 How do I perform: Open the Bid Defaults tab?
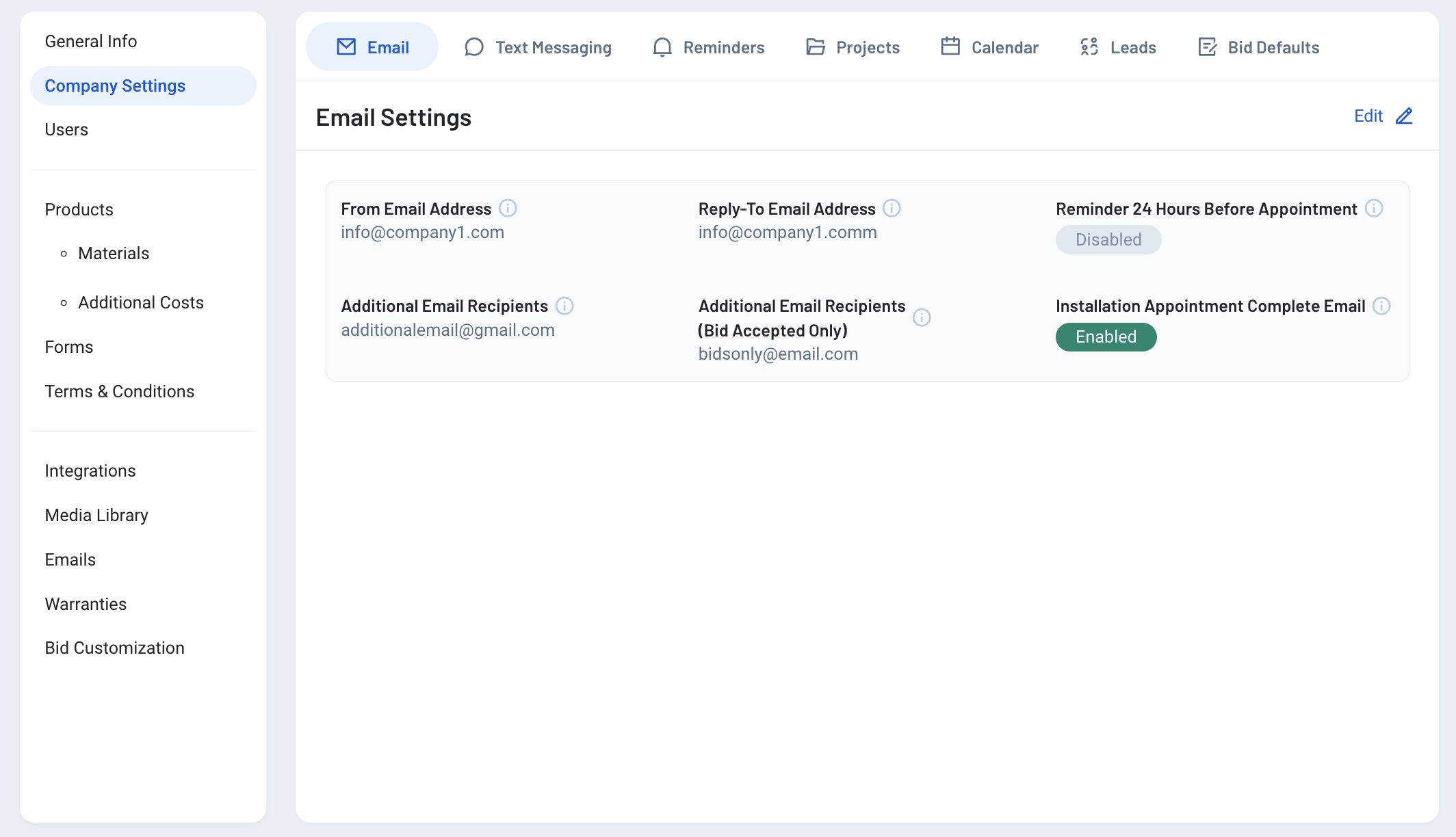(1259, 47)
